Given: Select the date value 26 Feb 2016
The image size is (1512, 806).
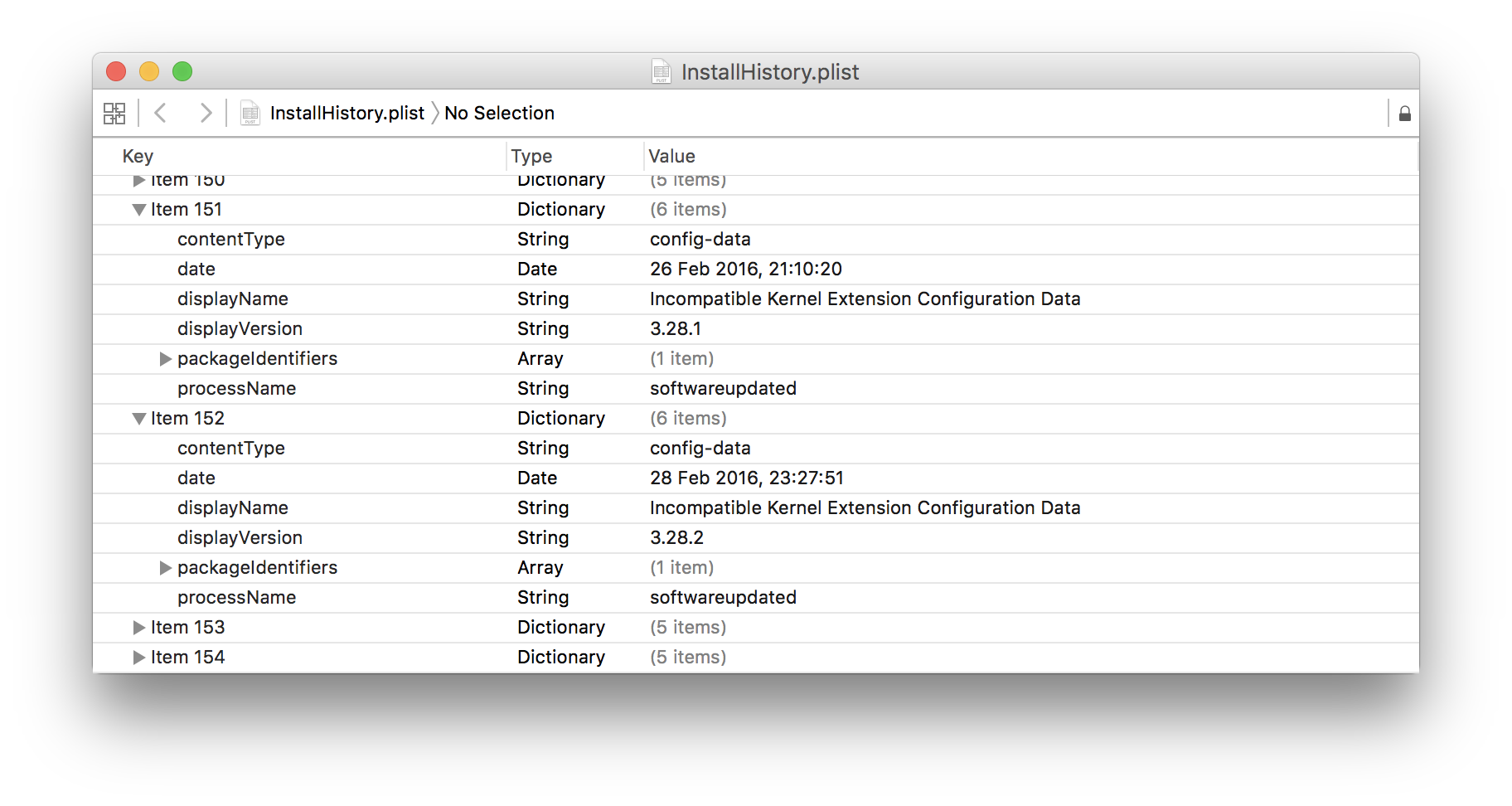Looking at the screenshot, I should pos(745,269).
